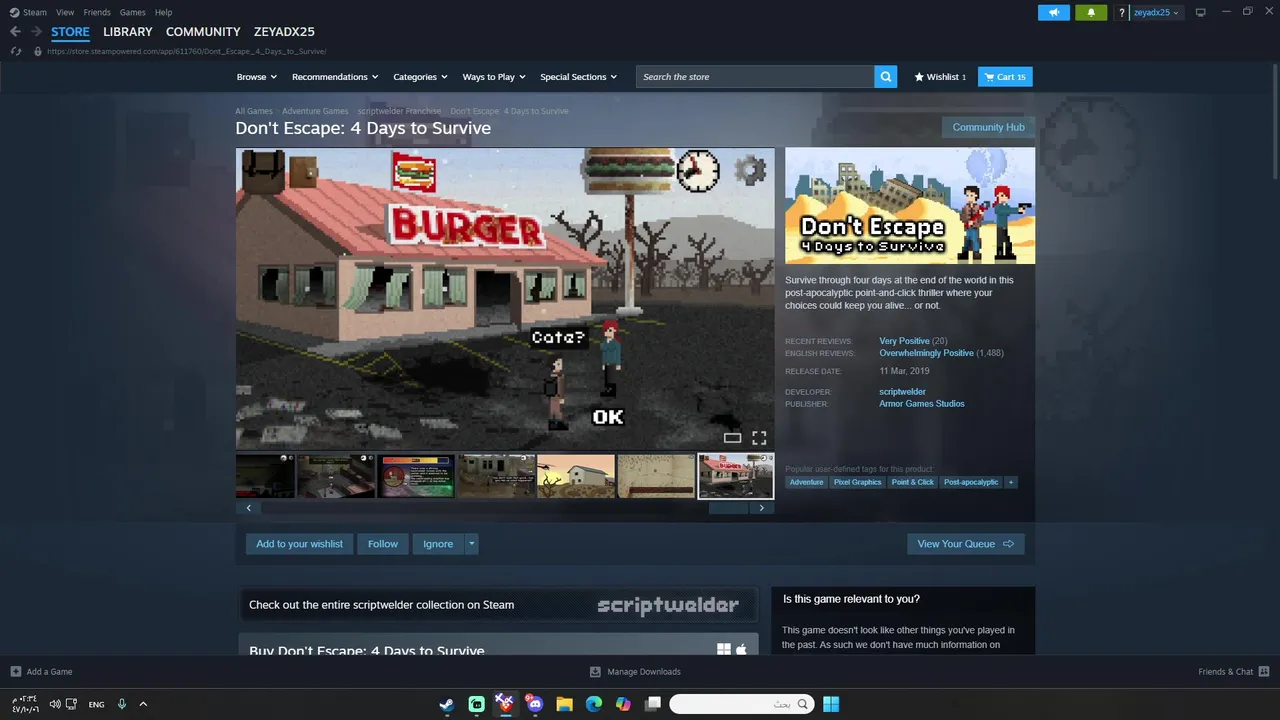Click the Adventure Games breadcrumb
1280x720 pixels.
click(315, 111)
